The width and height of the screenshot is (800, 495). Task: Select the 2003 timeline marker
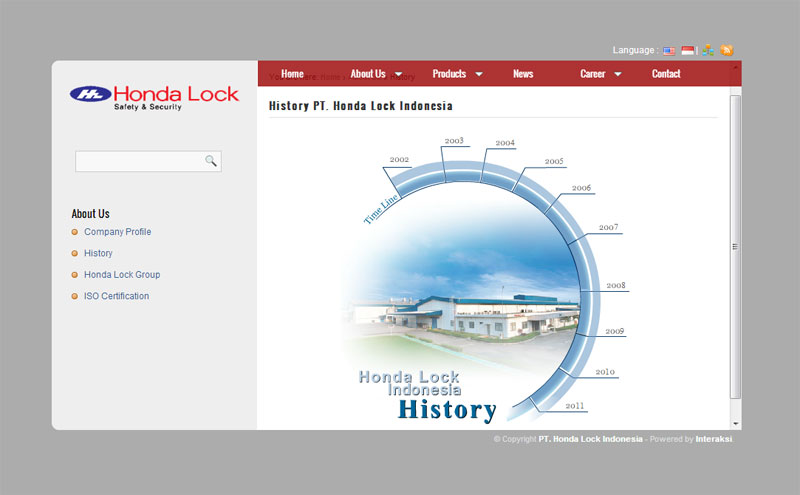click(454, 141)
